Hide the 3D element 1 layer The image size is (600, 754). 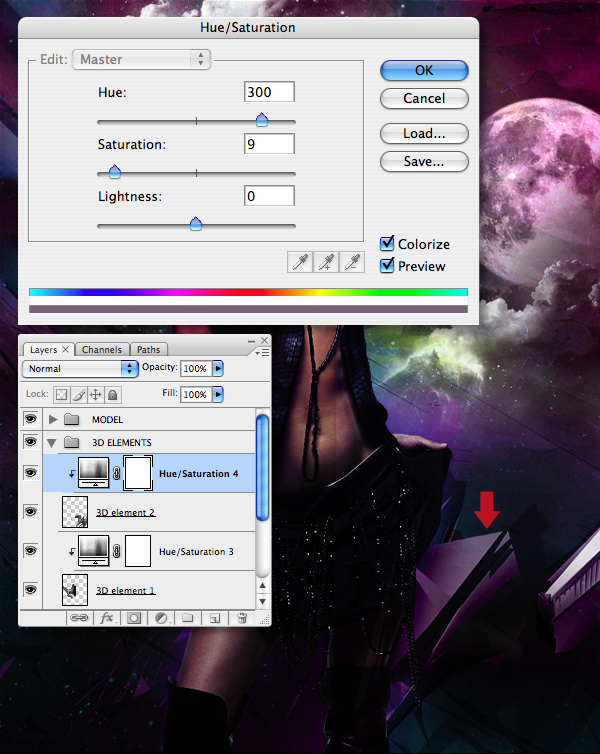(x=30, y=590)
